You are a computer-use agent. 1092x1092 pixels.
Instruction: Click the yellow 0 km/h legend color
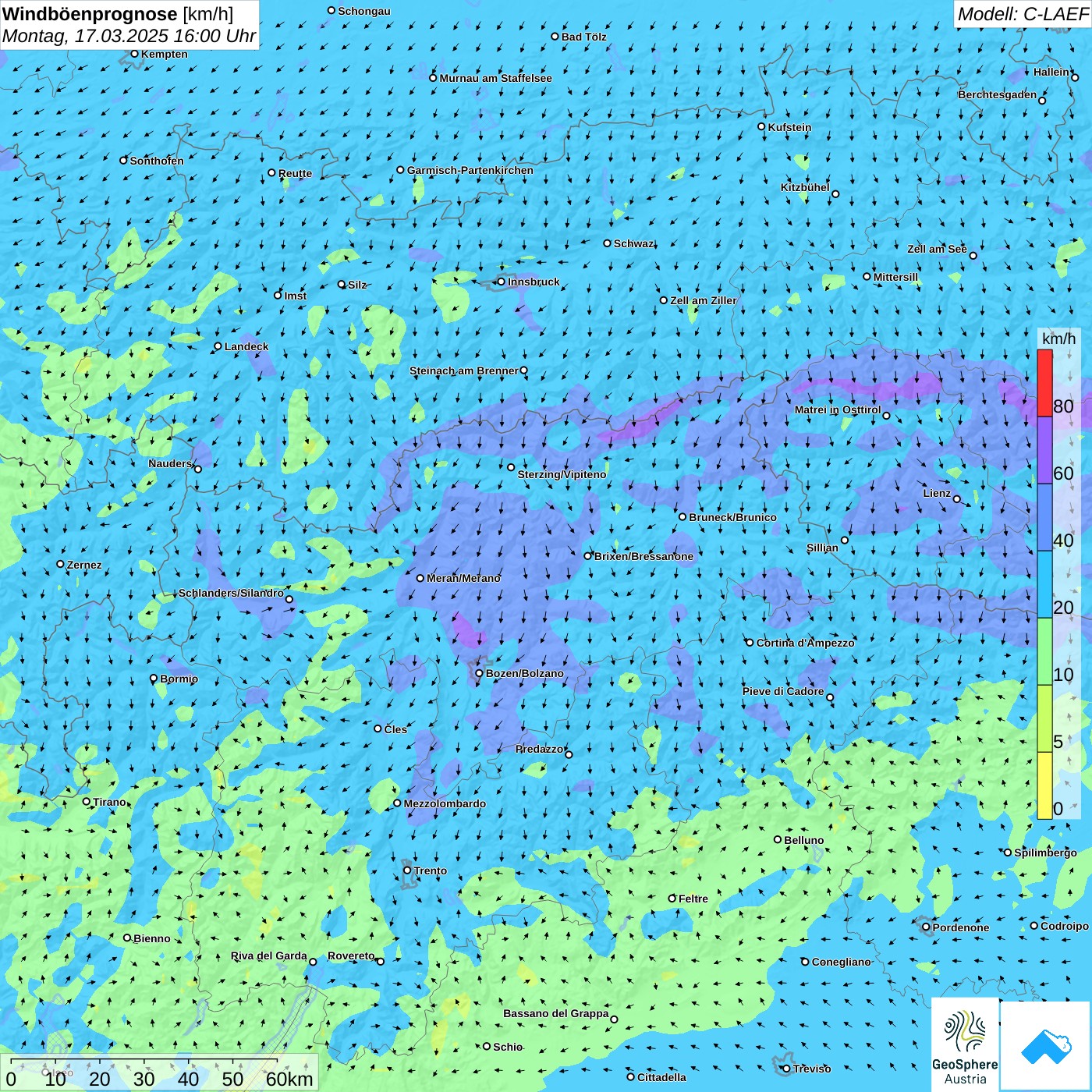pos(1044,785)
